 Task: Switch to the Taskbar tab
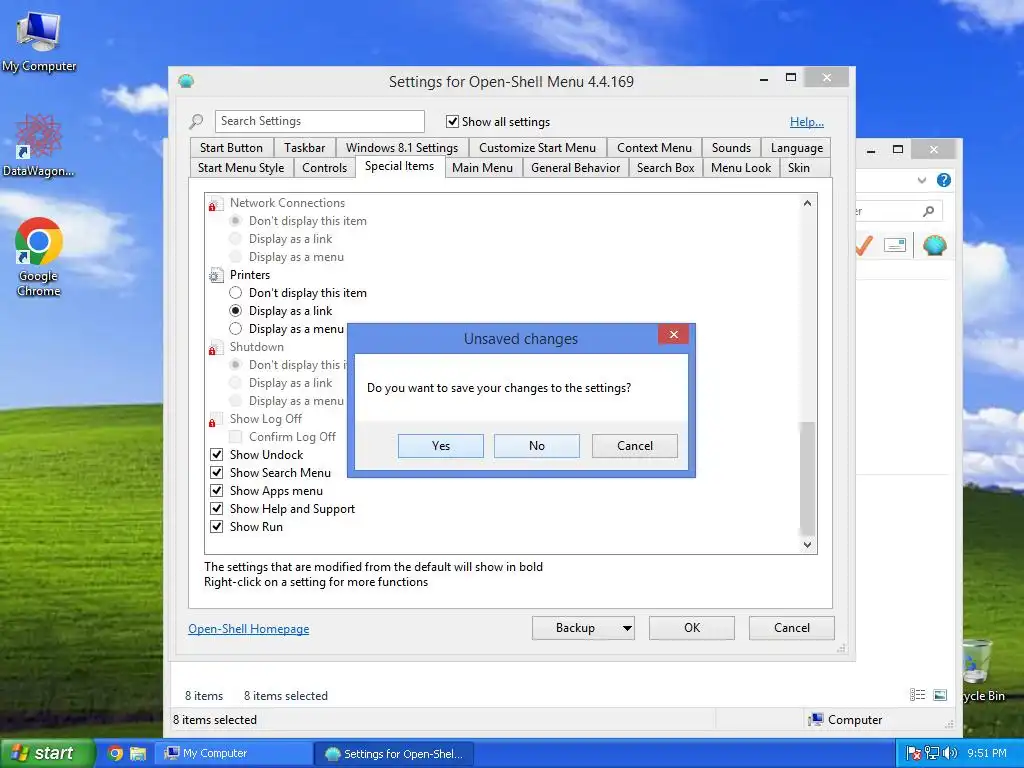pos(304,148)
